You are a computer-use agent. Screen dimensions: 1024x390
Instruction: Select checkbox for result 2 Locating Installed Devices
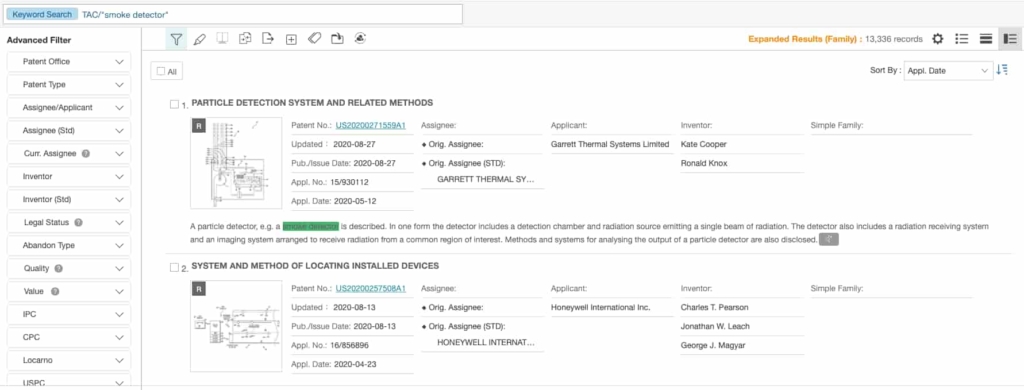point(174,267)
